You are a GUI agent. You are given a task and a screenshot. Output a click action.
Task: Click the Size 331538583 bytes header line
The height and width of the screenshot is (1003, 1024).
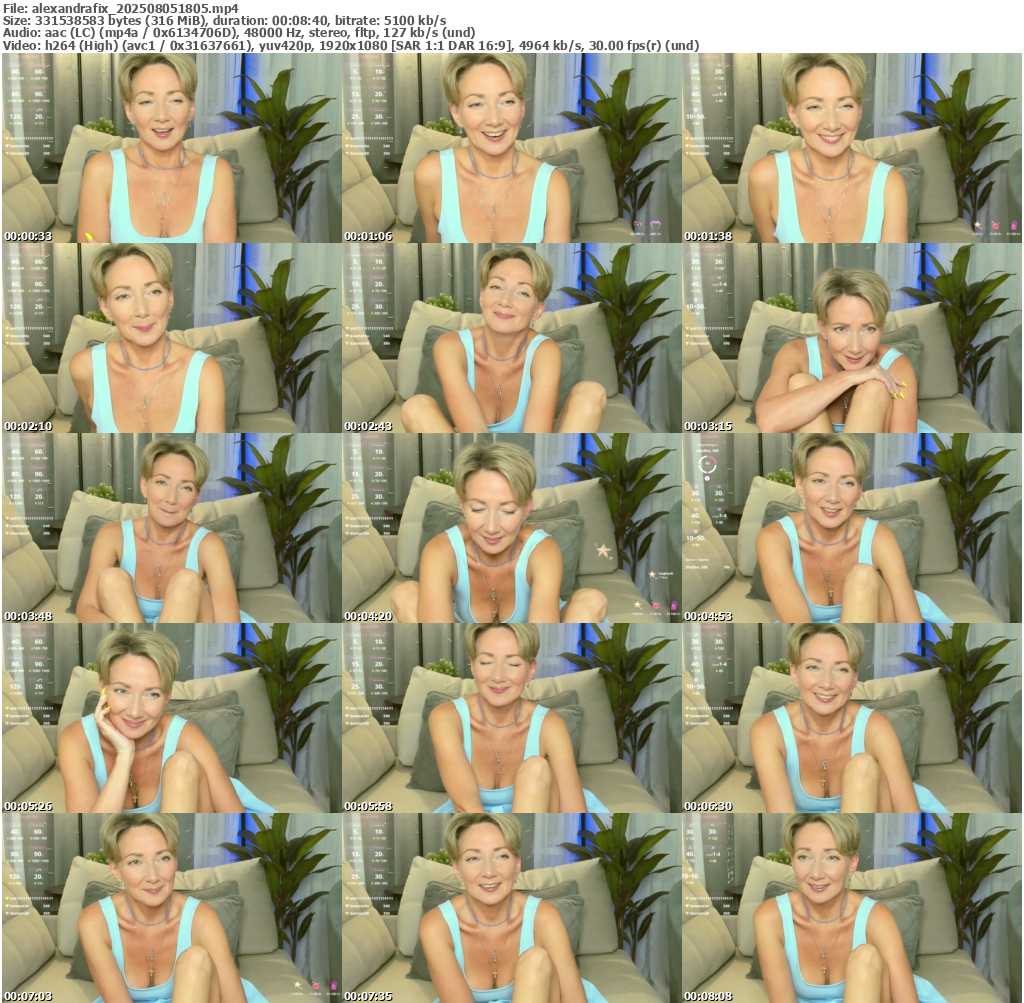225,20
